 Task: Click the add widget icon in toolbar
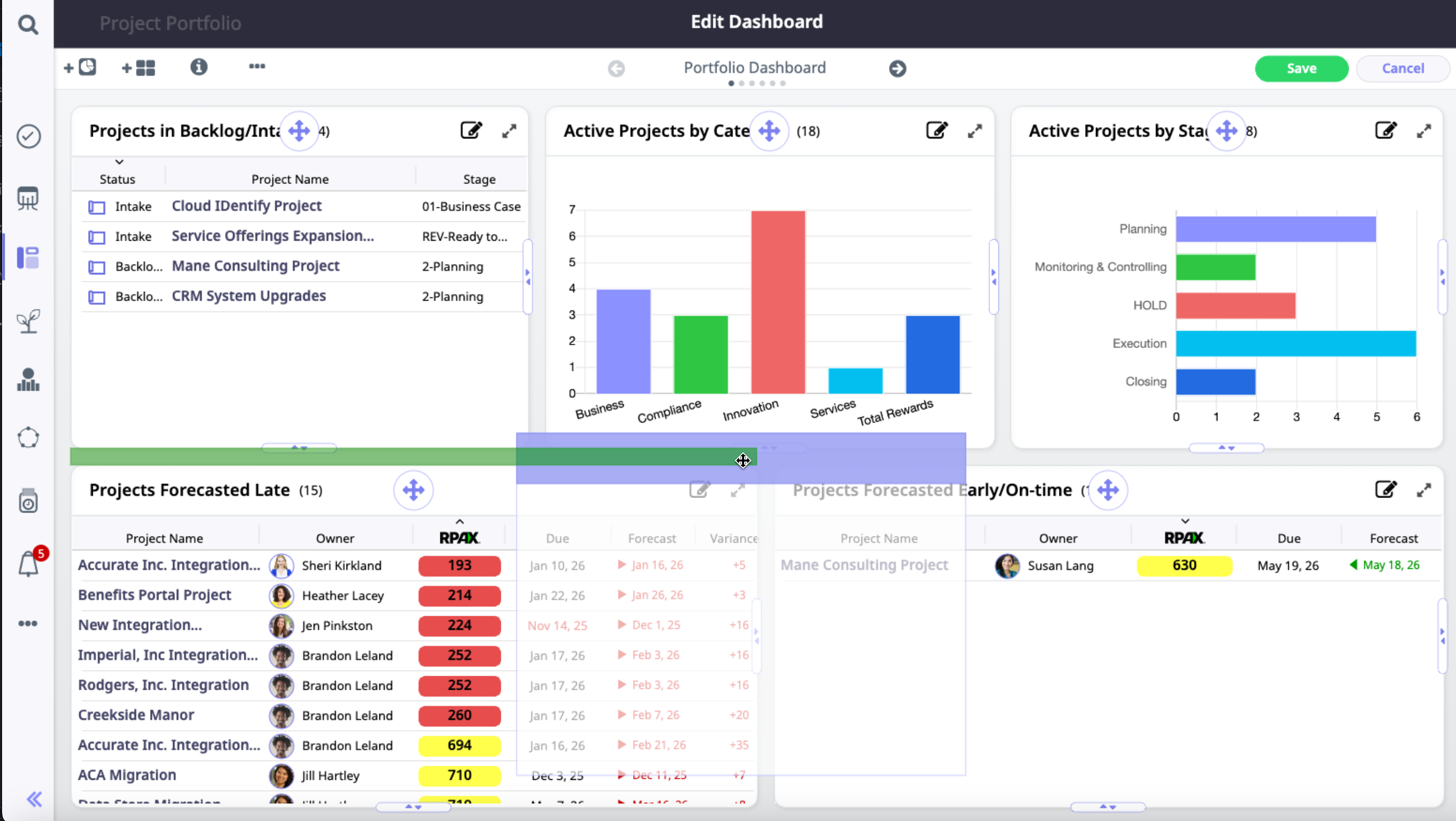click(80, 67)
